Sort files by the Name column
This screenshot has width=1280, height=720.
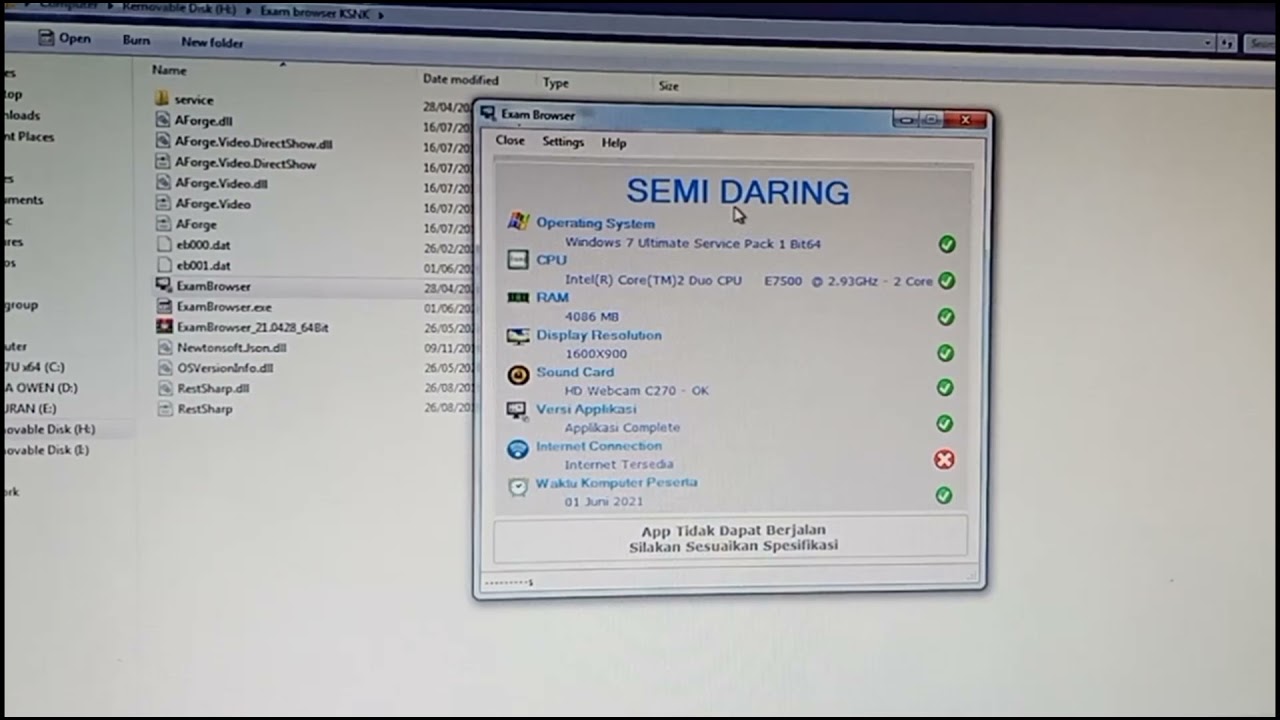point(170,70)
